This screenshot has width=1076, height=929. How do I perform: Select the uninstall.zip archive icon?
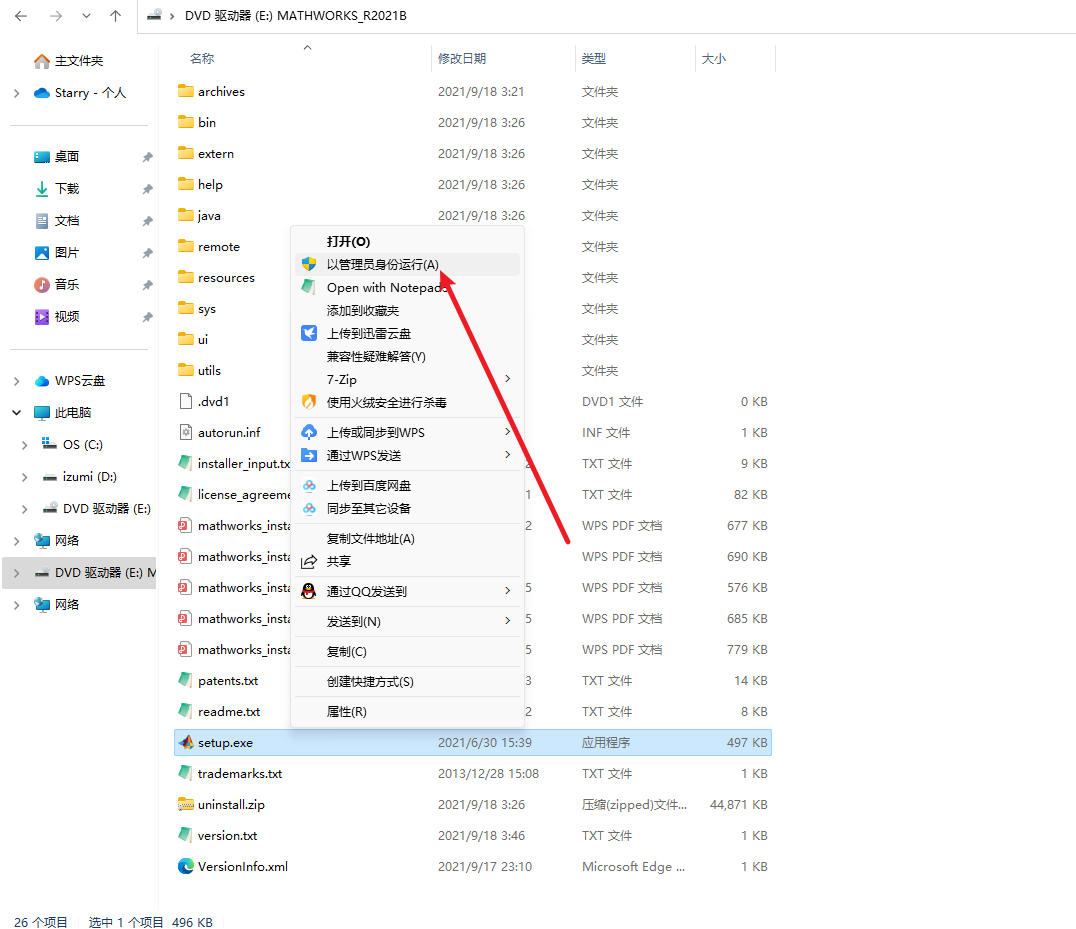pyautogui.click(x=185, y=804)
